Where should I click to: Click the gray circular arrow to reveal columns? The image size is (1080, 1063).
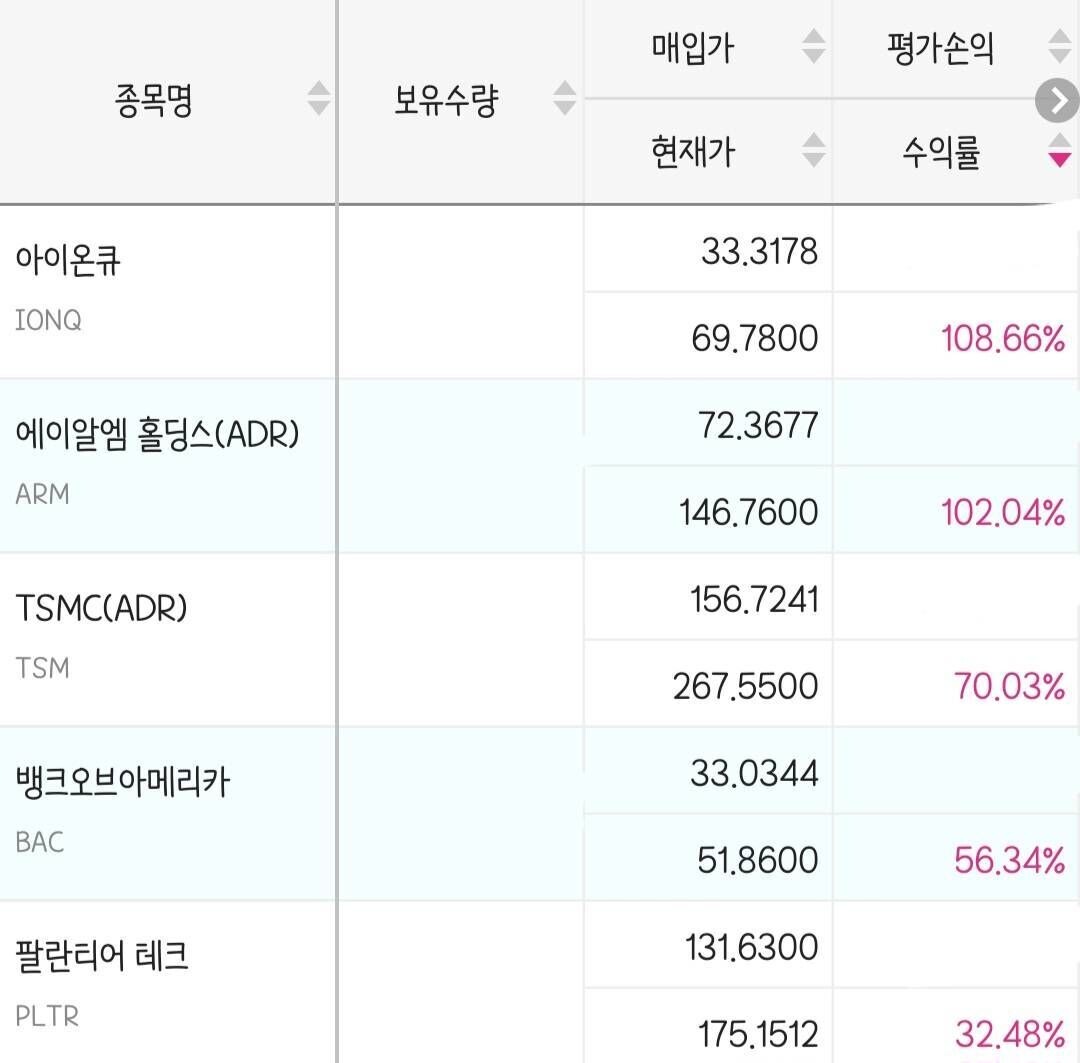(x=1056, y=100)
